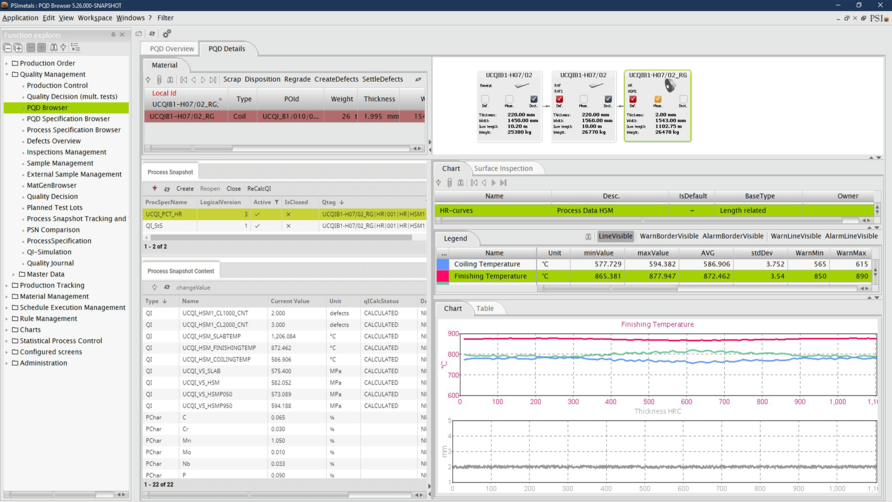Toggle Dect. checkbox on first UCQIB1-H07/02 card
Viewport: 892px width, 502px height.
pyautogui.click(x=534, y=99)
